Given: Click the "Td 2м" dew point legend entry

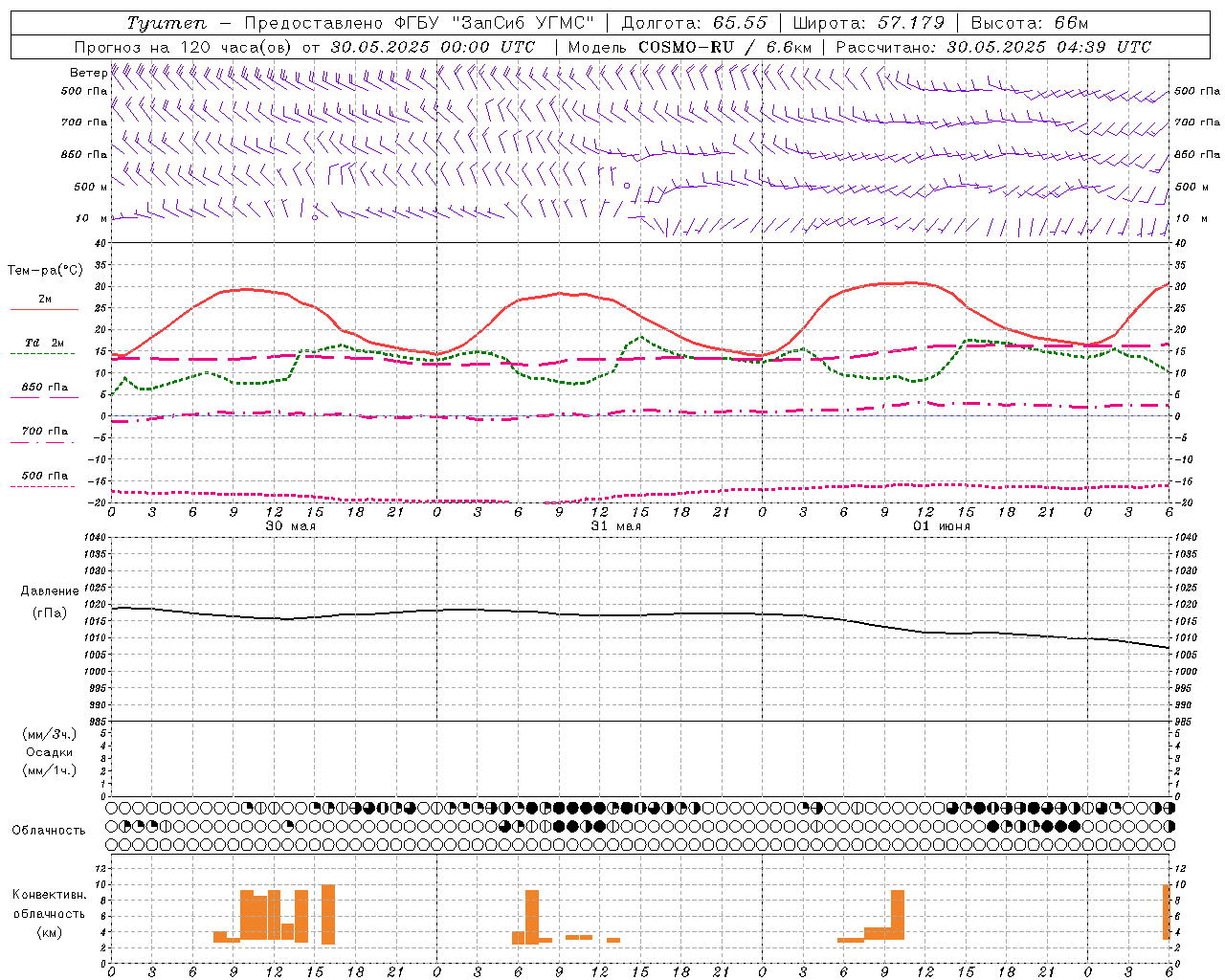Looking at the screenshot, I should click(x=44, y=343).
